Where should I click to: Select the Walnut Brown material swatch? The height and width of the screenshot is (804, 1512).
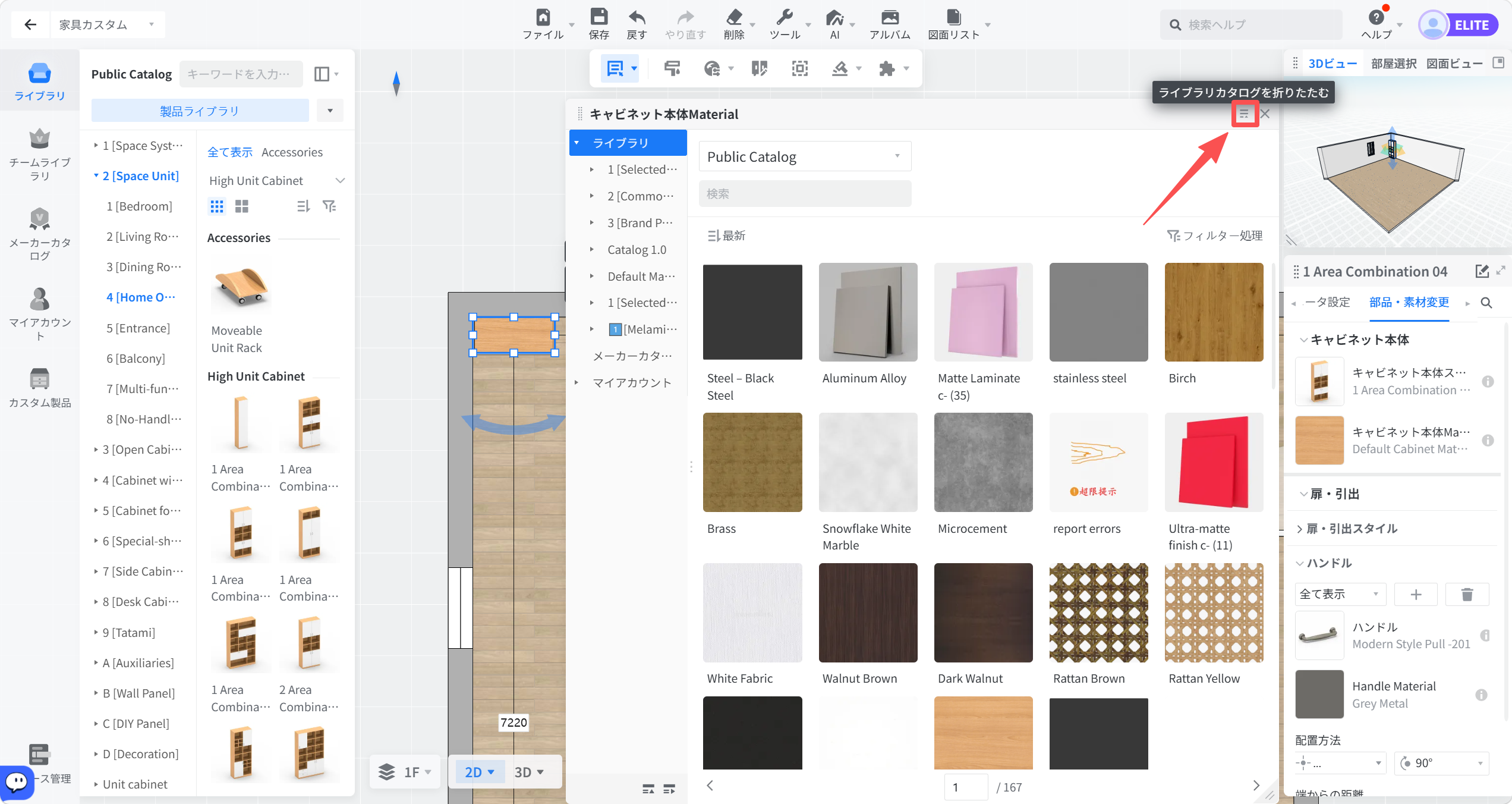coord(868,613)
